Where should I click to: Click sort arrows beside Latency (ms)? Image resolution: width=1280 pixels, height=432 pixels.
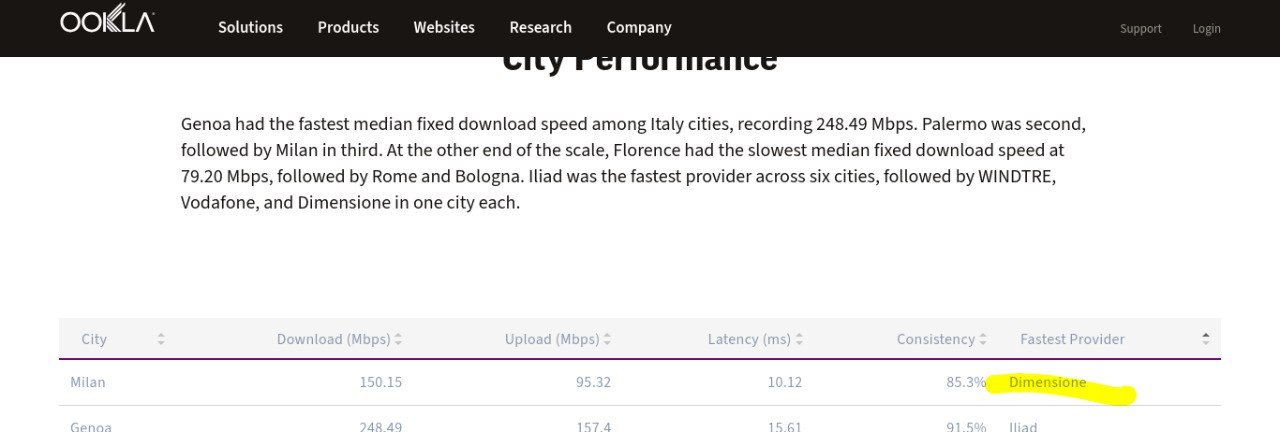click(799, 340)
